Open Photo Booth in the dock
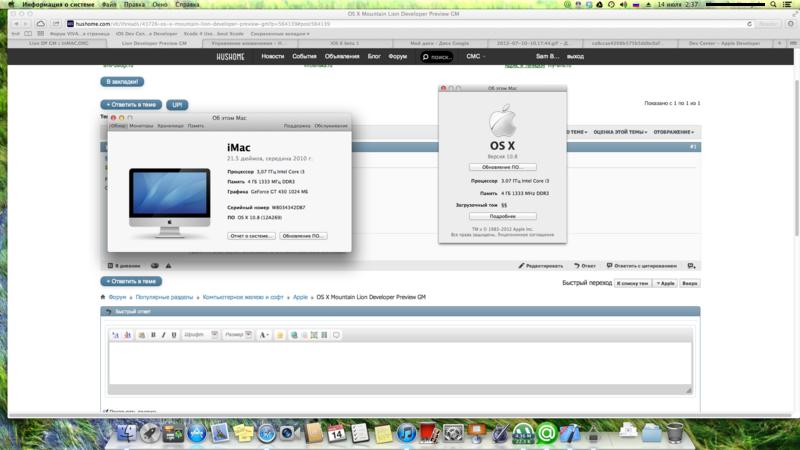The width and height of the screenshot is (800, 450). [x=429, y=433]
